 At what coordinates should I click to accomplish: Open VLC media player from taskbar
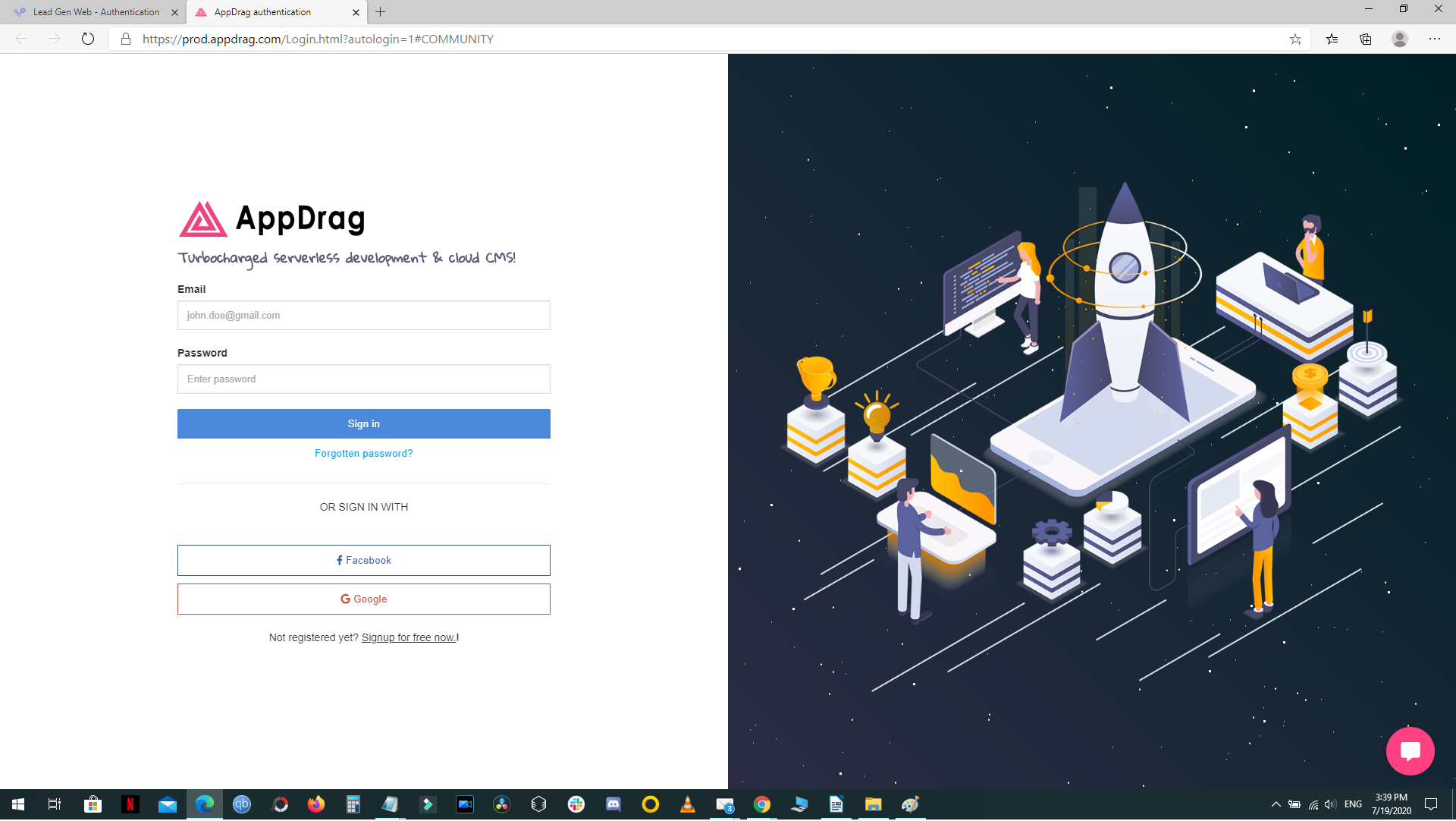point(688,805)
